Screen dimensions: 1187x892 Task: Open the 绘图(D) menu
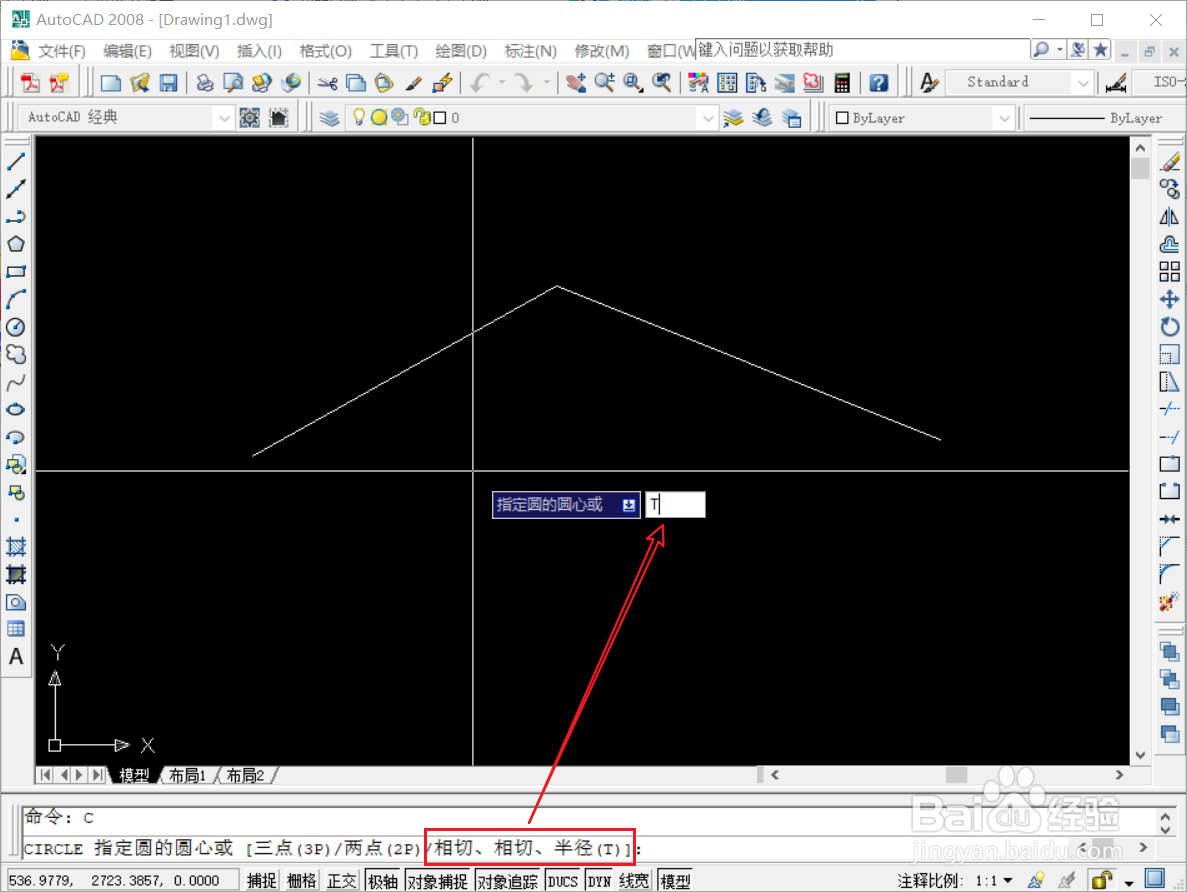click(x=460, y=51)
